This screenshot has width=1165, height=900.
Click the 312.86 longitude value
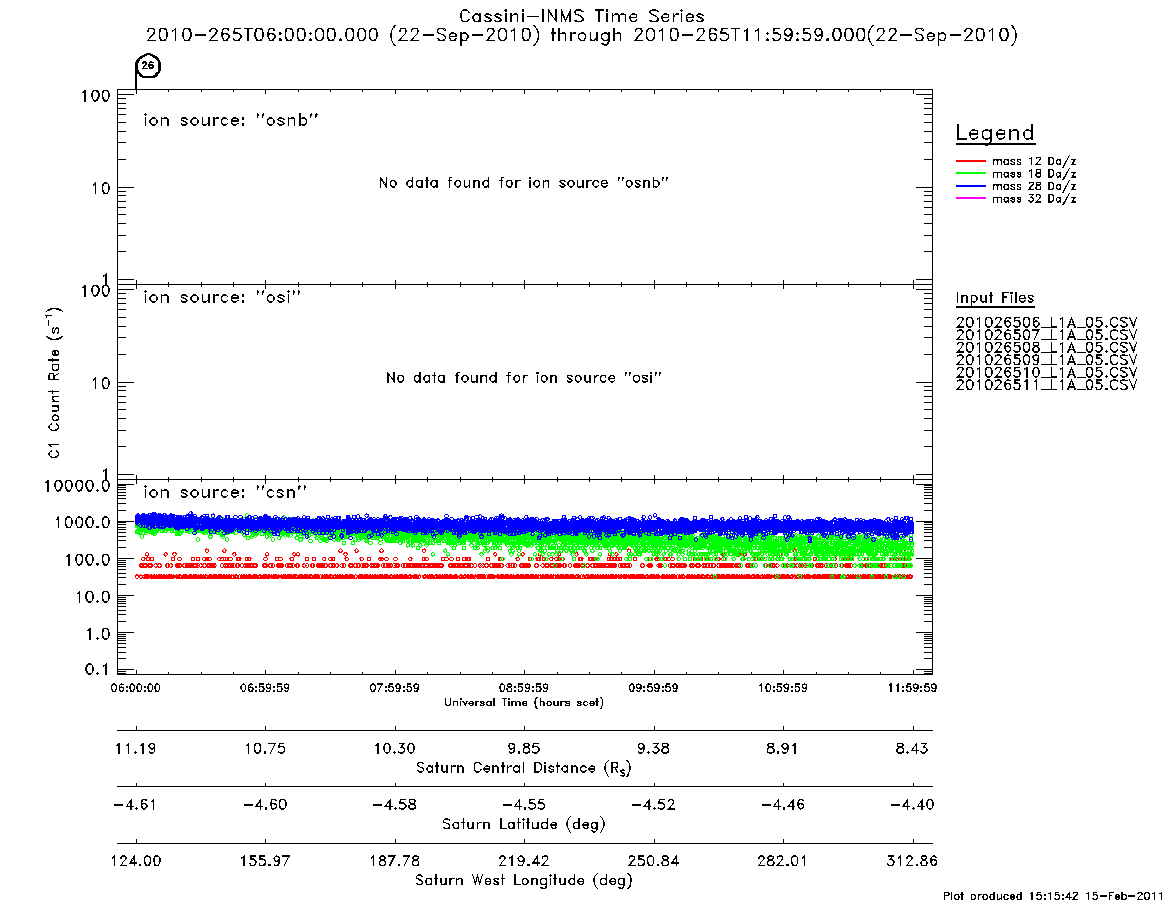[x=912, y=861]
